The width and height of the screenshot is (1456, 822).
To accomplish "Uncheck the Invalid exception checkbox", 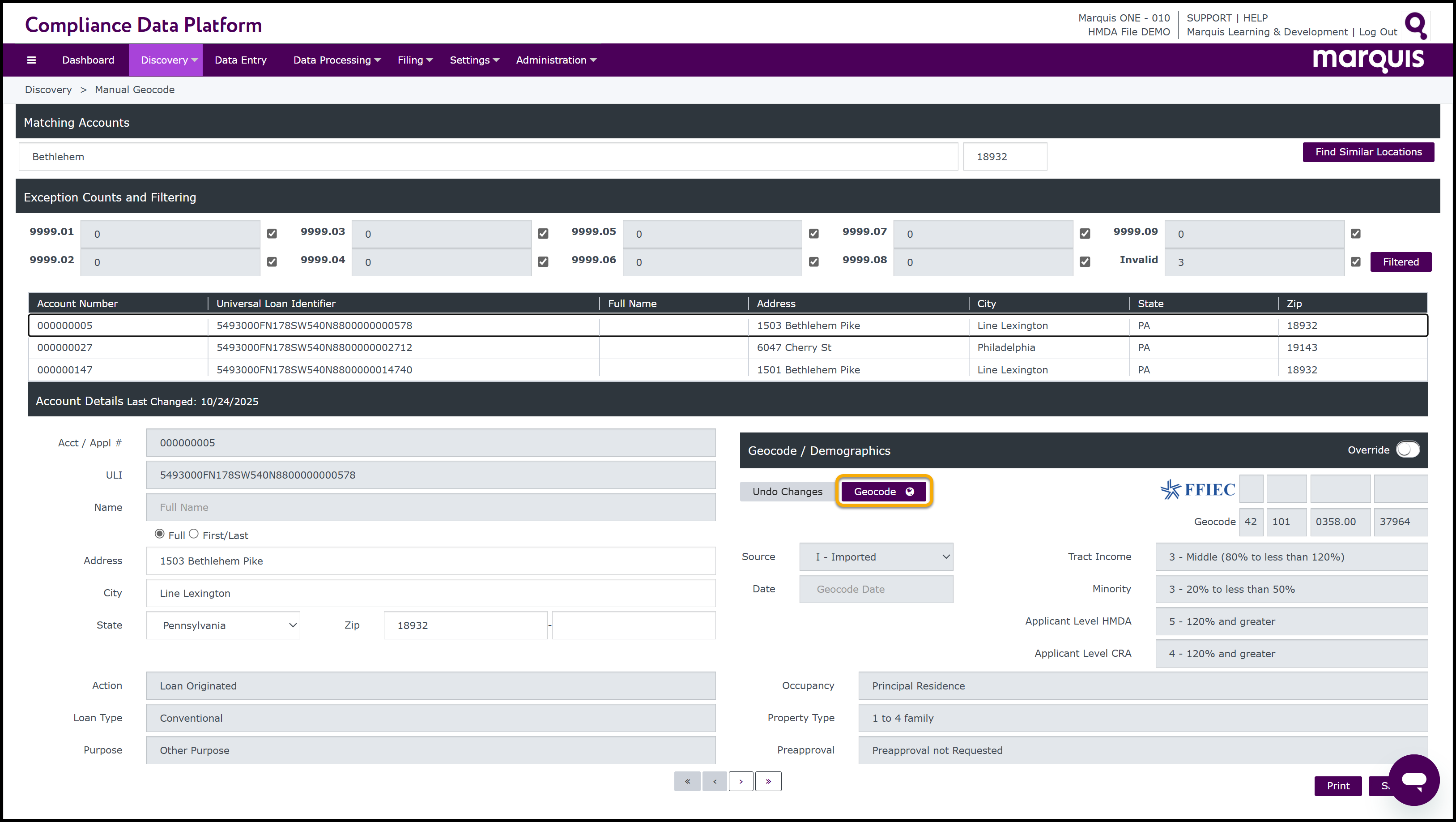I will (x=1355, y=262).
